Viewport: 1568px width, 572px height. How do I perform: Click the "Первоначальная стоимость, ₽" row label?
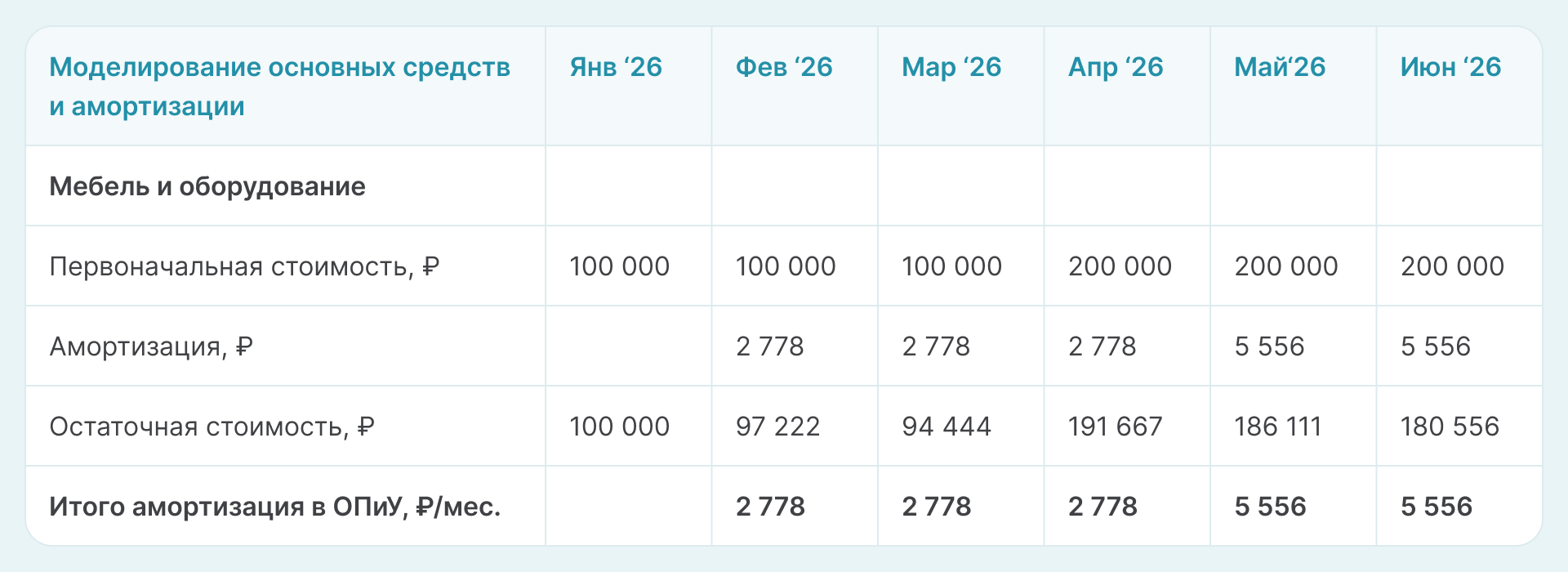(x=244, y=266)
